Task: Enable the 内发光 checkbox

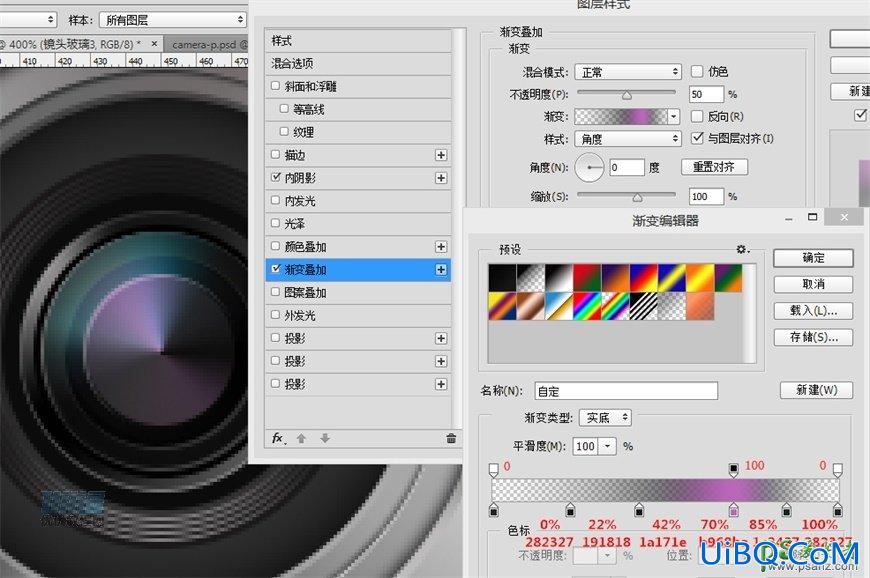Action: pos(275,200)
